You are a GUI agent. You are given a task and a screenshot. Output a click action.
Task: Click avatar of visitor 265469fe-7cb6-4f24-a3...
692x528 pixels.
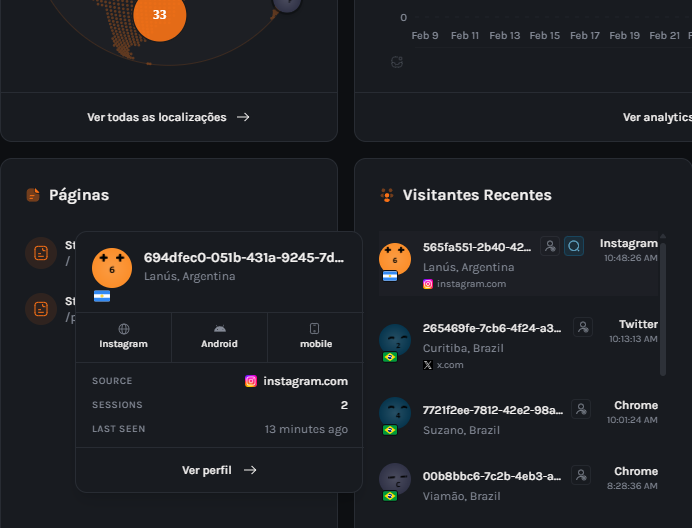tap(395, 340)
